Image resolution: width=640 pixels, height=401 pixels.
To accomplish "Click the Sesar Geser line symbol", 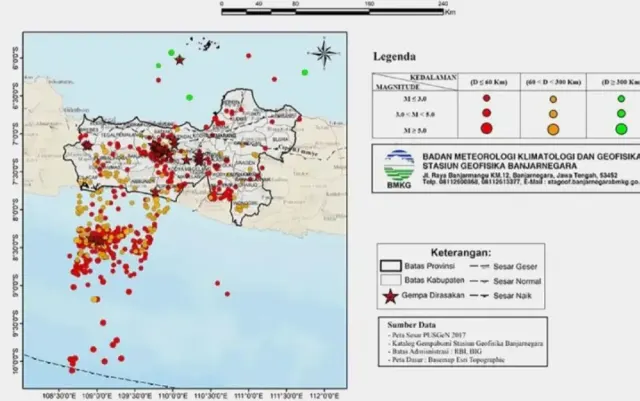I will (x=479, y=266).
